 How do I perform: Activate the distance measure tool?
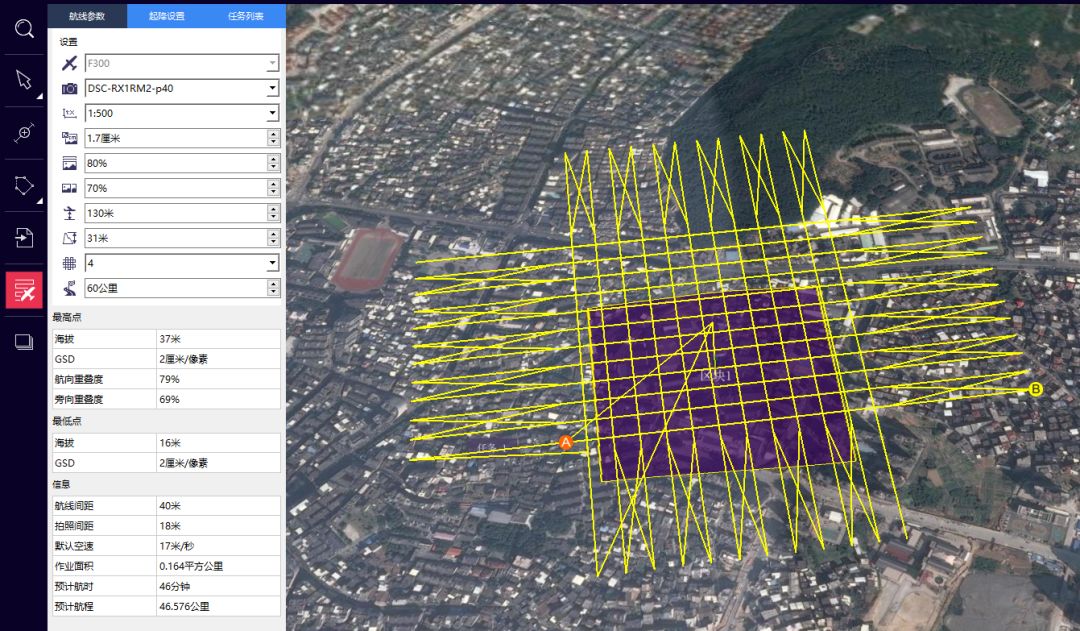pyautogui.click(x=24, y=134)
